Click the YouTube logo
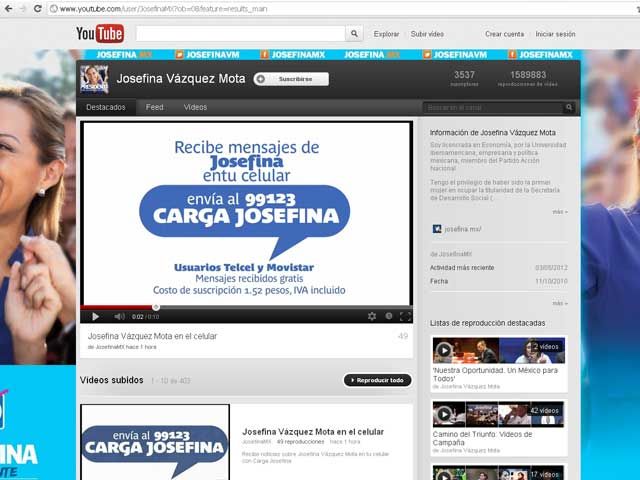Screen dimensions: 640x480 click(99, 34)
